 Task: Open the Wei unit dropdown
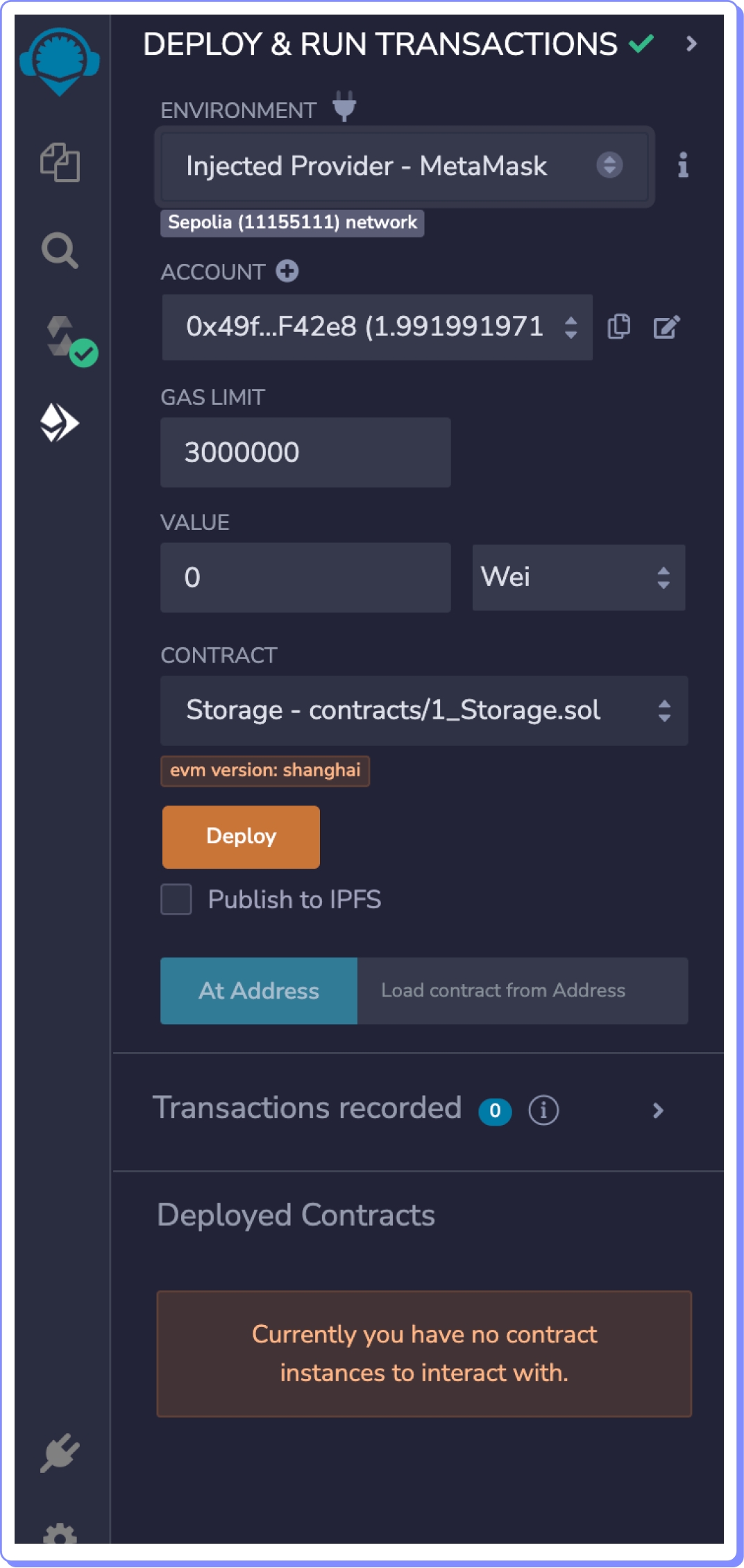pyautogui.click(x=578, y=577)
